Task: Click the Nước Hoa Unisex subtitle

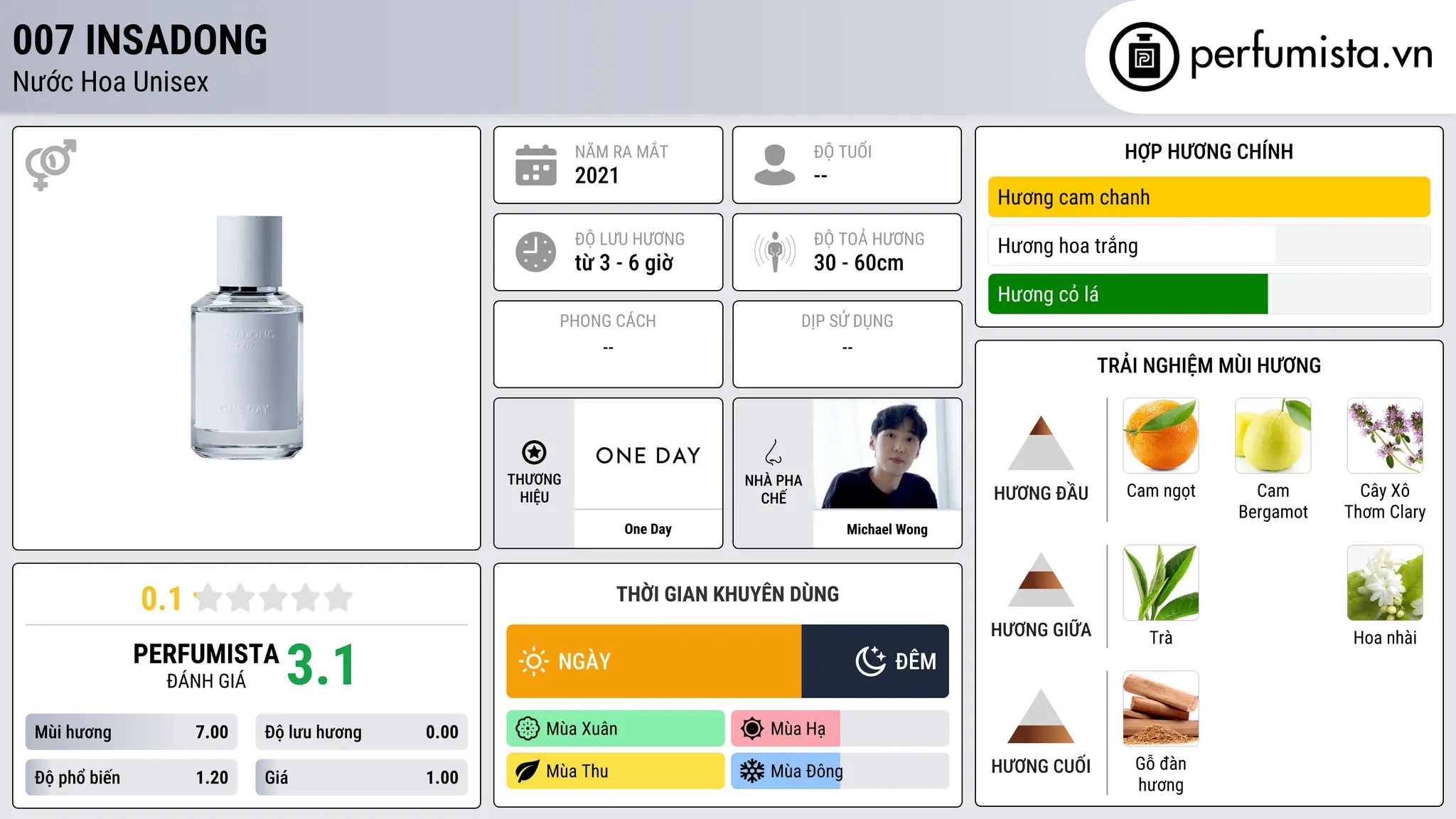Action: click(111, 82)
